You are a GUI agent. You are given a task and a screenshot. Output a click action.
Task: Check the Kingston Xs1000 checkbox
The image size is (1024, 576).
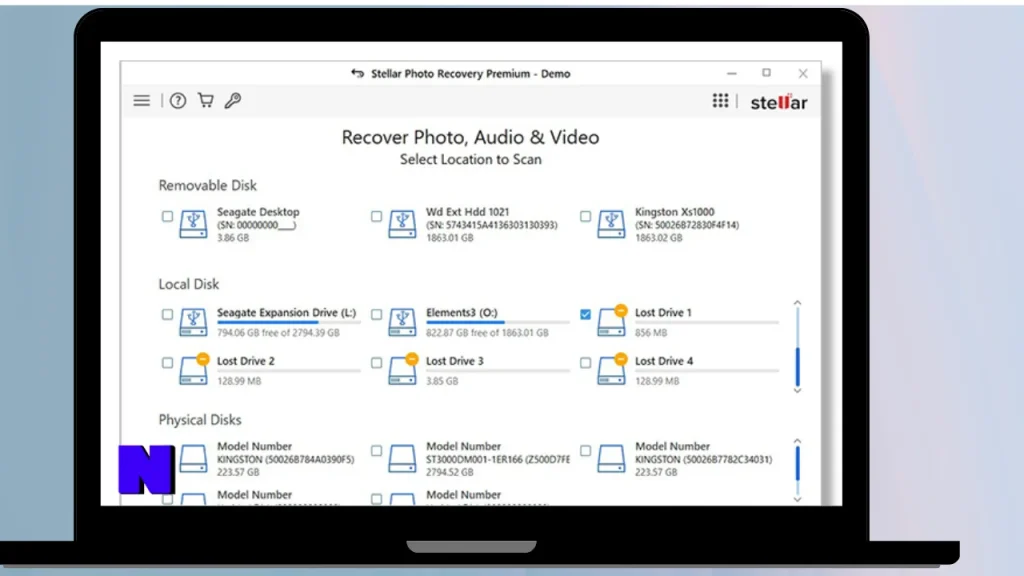click(x=585, y=216)
